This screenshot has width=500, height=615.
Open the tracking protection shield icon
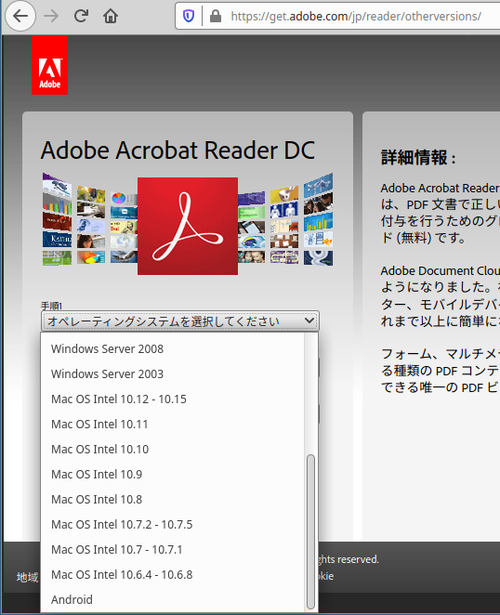[189, 16]
